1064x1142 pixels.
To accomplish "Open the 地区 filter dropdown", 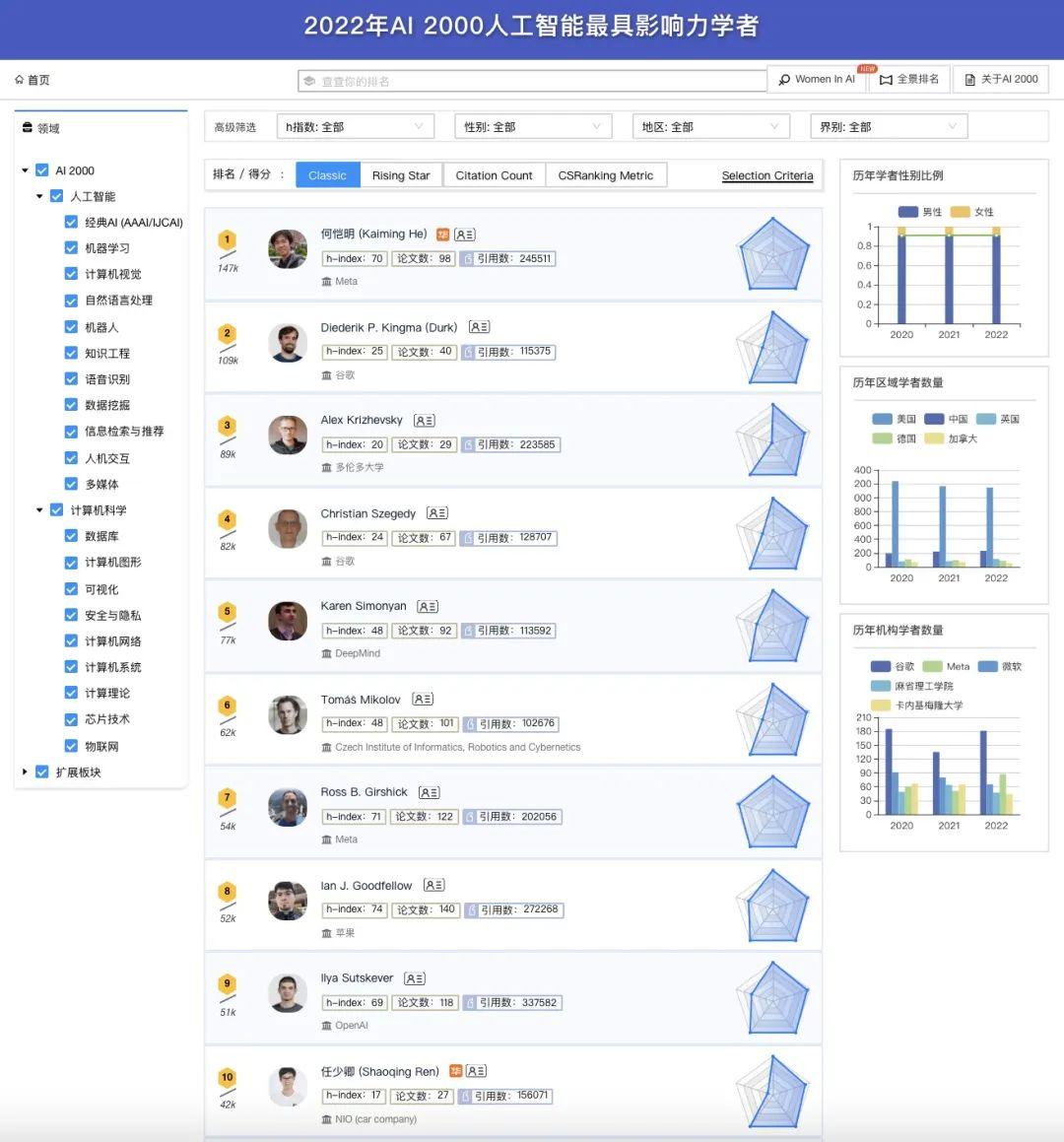I will pyautogui.click(x=709, y=126).
